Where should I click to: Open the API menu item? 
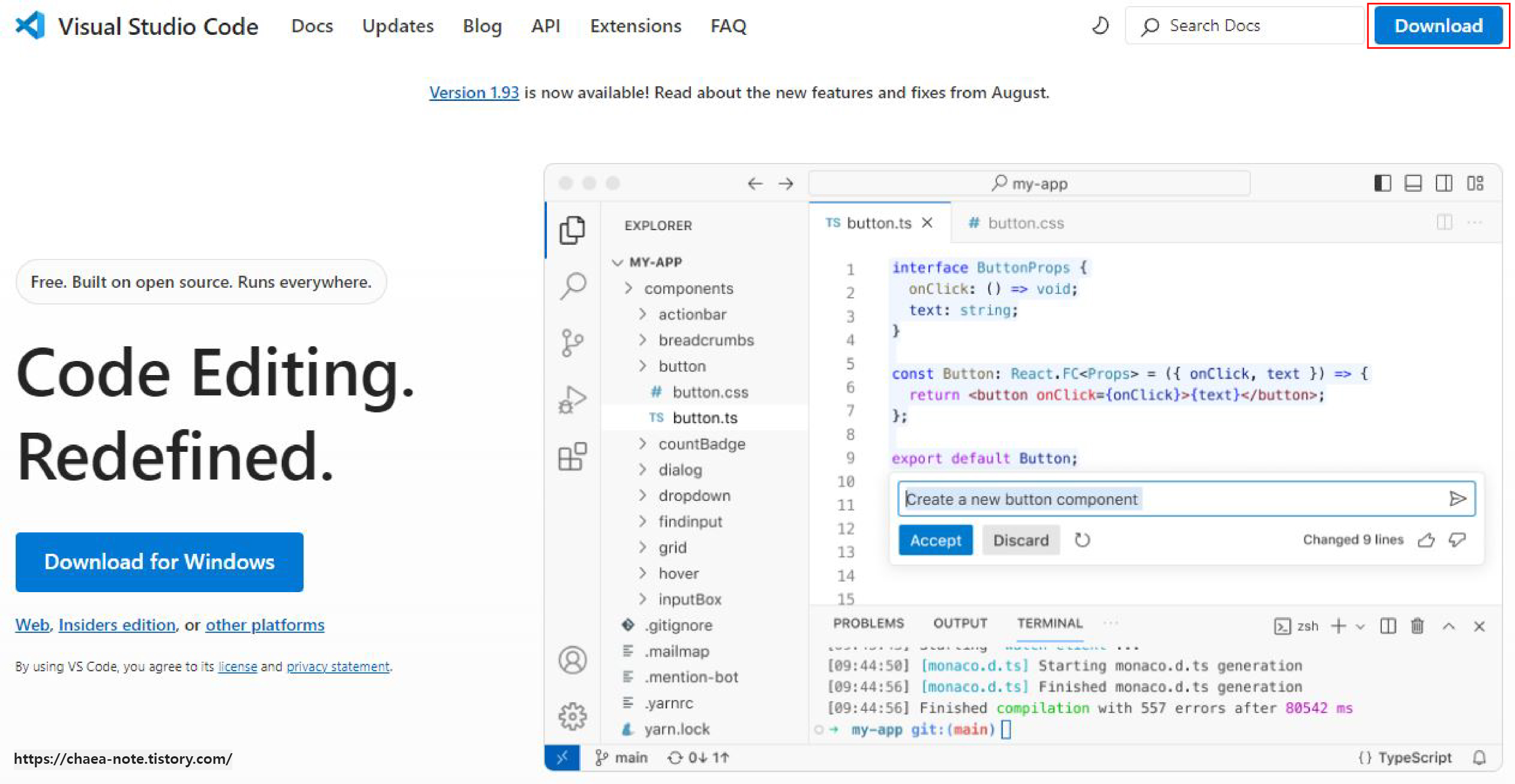(545, 26)
